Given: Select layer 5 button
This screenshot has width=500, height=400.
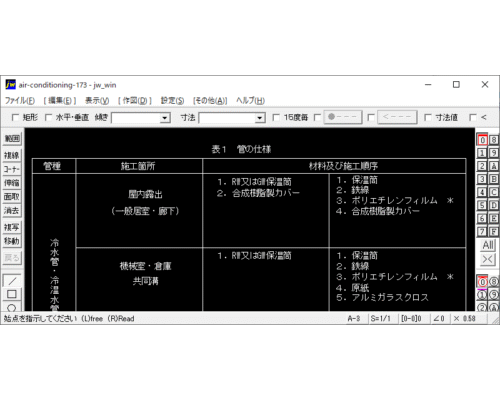Looking at the screenshot, I should pyautogui.click(x=482, y=205).
